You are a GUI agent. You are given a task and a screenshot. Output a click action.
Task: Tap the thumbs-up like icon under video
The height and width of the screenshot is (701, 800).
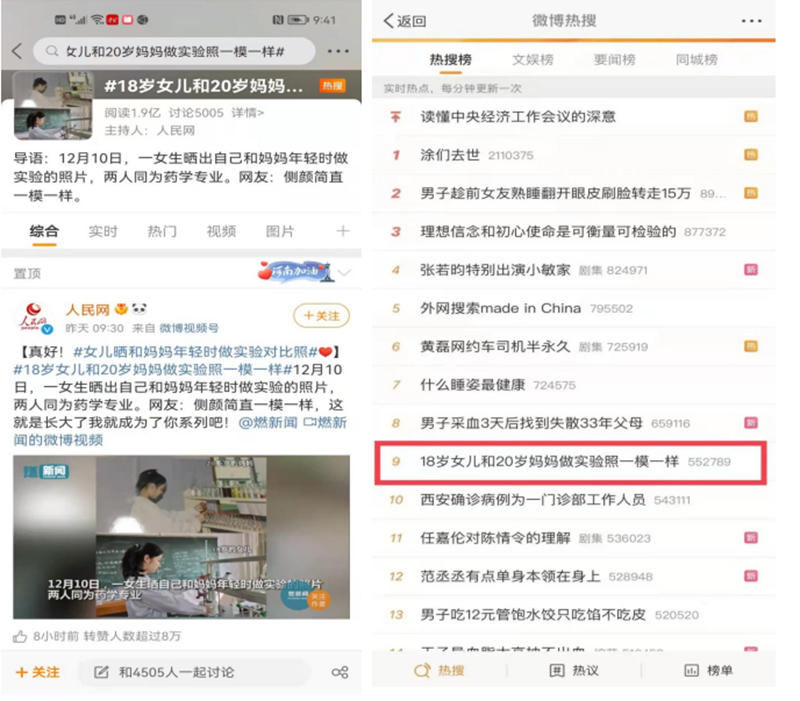click(20, 636)
